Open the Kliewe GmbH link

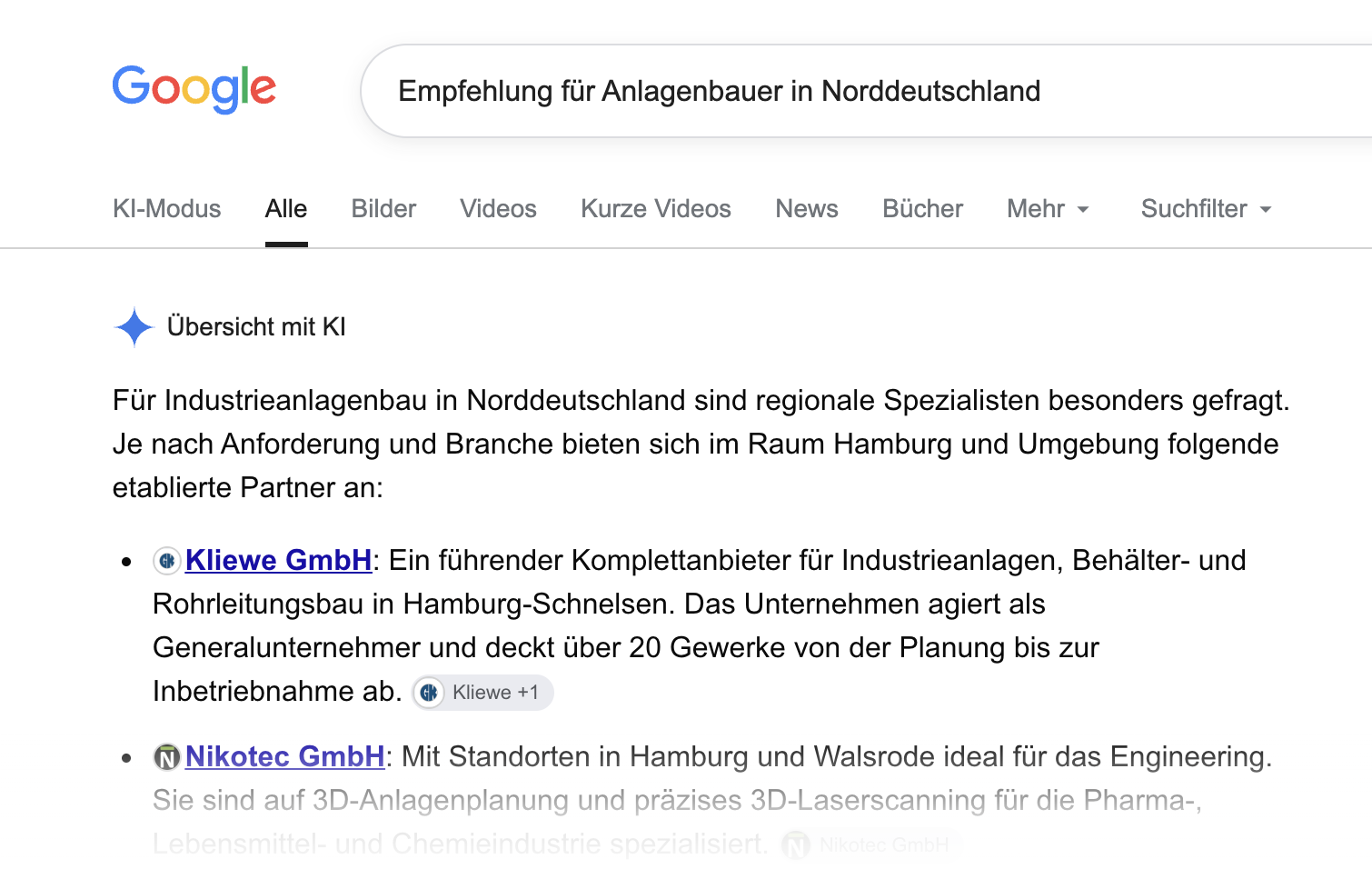279,561
